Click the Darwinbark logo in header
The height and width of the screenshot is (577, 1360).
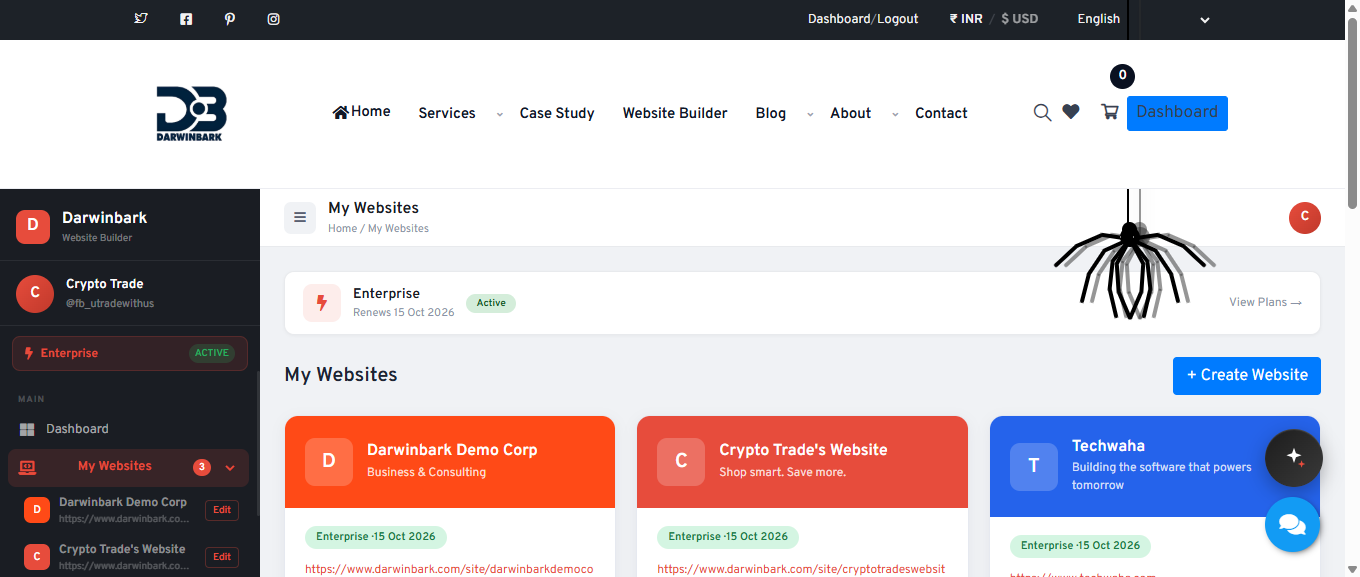coord(191,113)
